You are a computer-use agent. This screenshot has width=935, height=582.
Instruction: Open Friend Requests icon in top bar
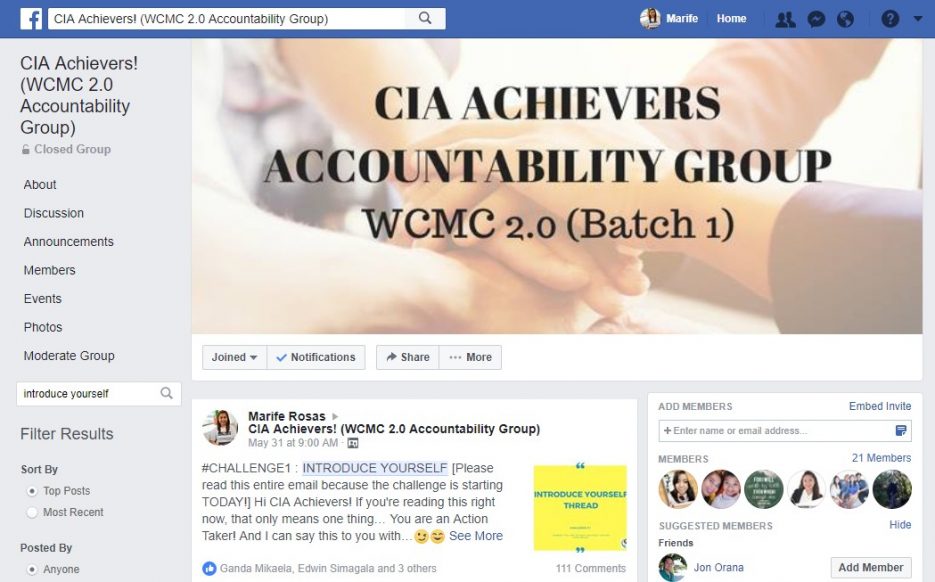point(785,20)
